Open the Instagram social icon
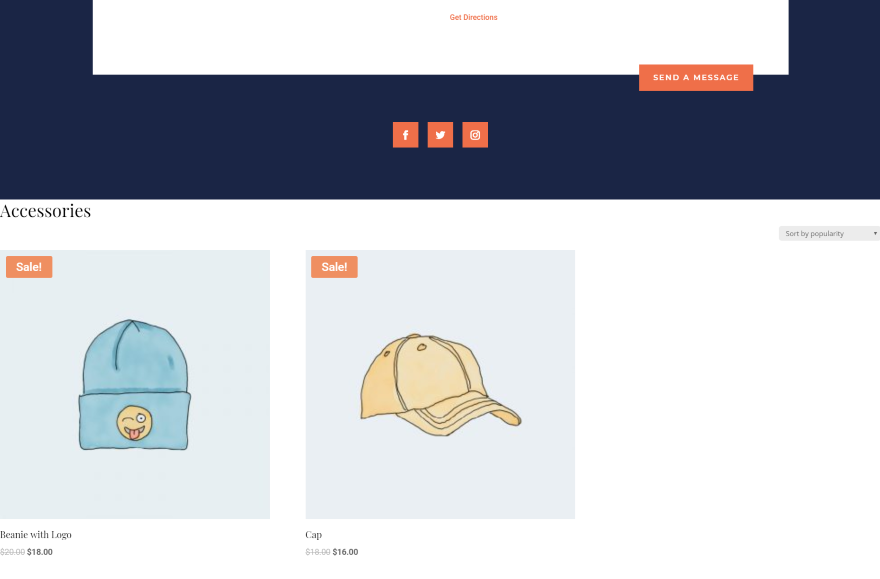The image size is (880, 579). [x=475, y=135]
